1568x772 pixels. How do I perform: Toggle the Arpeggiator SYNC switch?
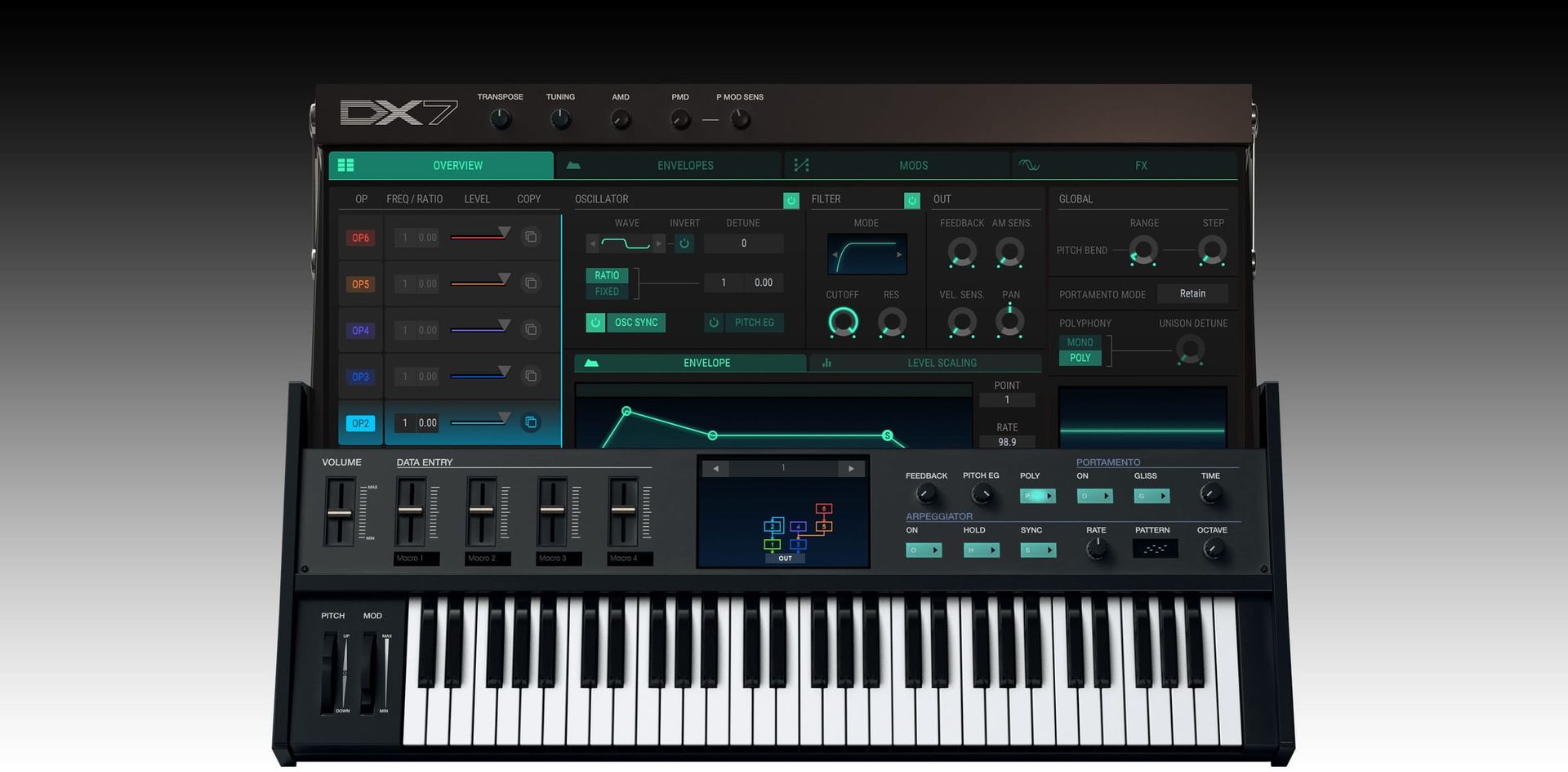tap(1038, 551)
